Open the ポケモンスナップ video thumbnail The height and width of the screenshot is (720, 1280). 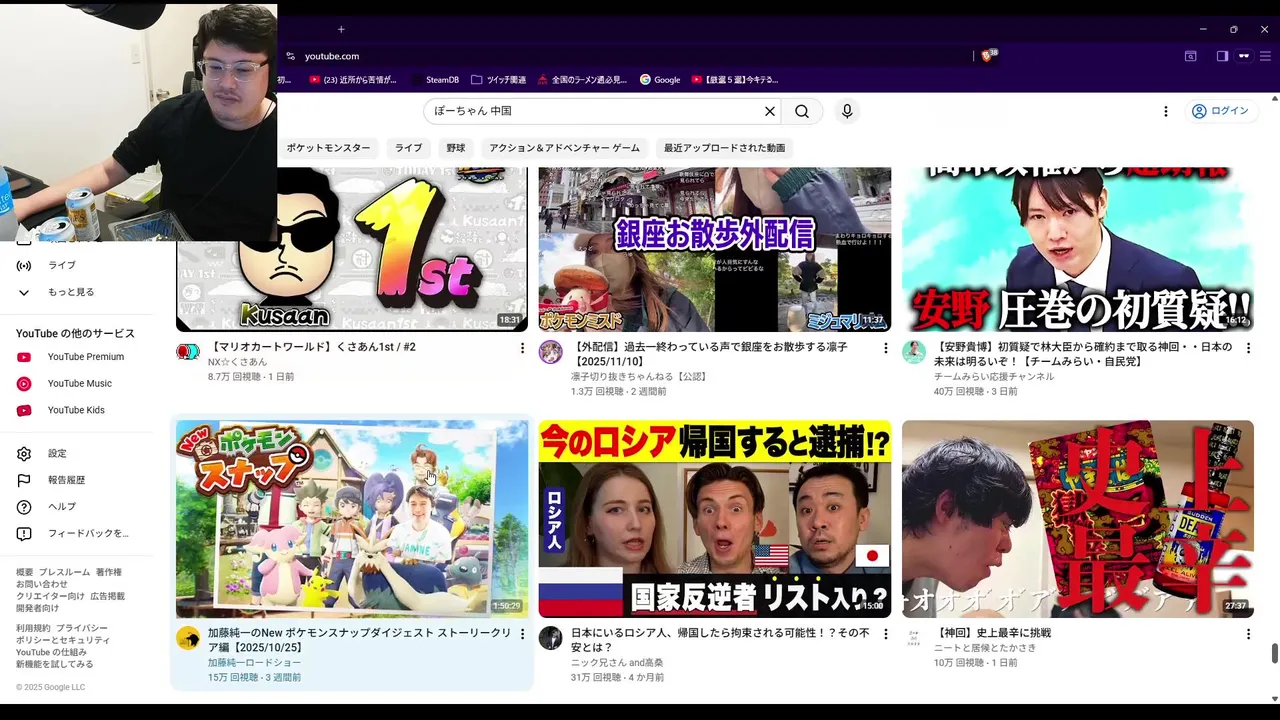coord(352,519)
